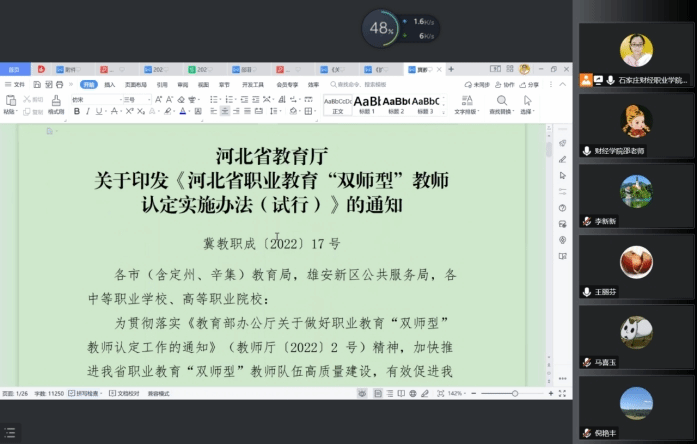Click the zoom in plus button
This screenshot has height=444, width=697.
point(551,393)
